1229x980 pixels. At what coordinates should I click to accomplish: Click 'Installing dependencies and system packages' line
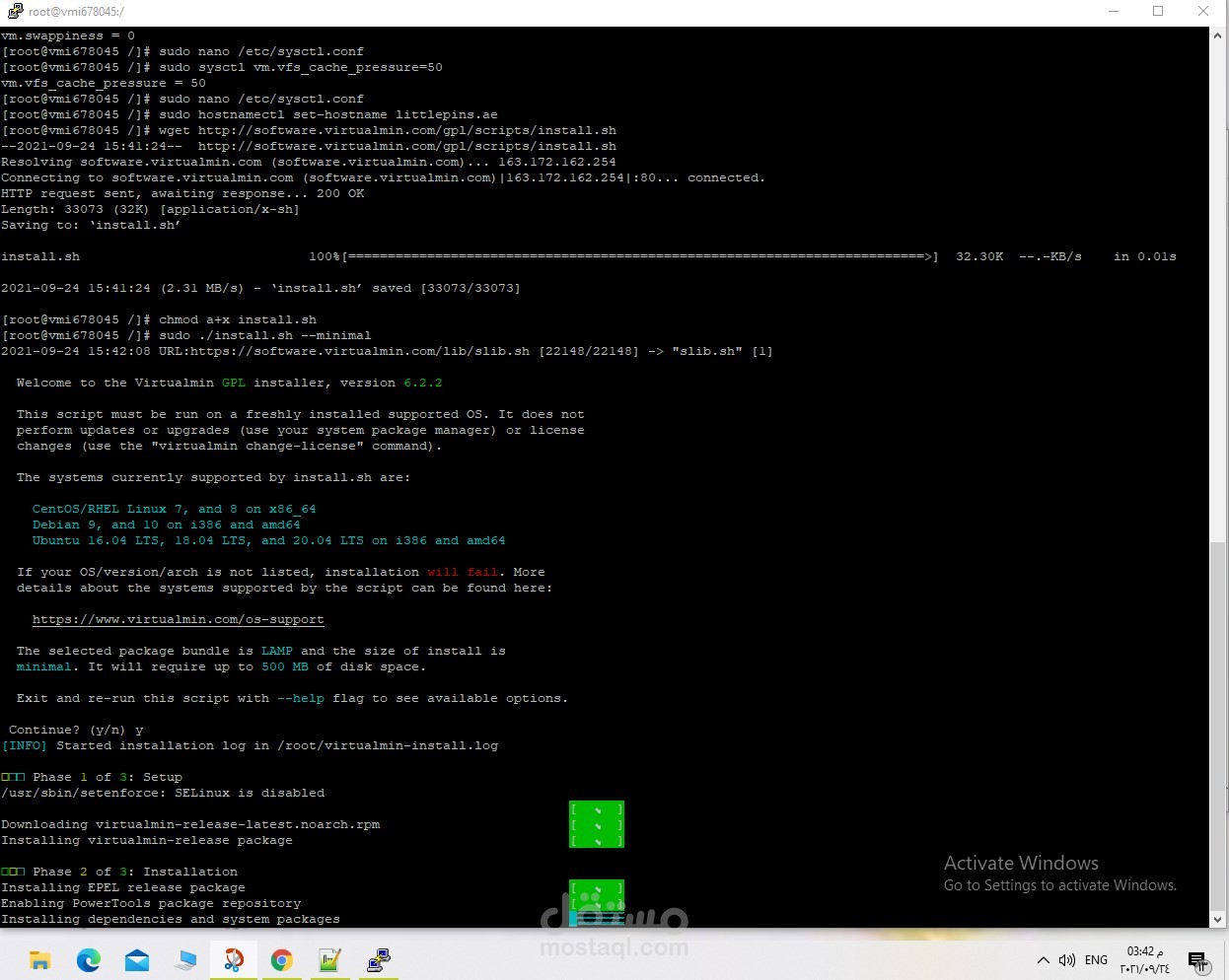click(x=171, y=919)
